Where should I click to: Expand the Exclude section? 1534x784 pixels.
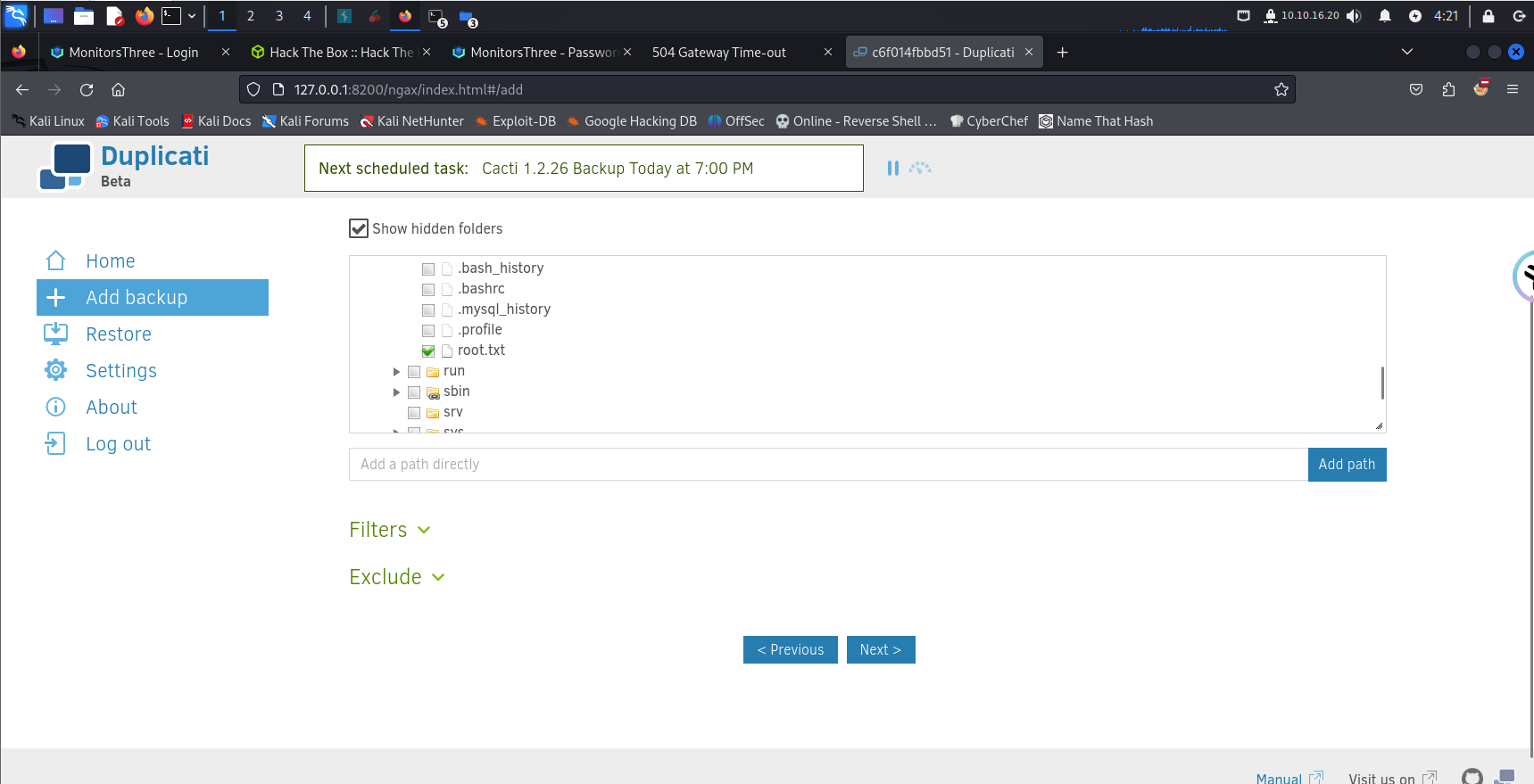click(x=397, y=577)
